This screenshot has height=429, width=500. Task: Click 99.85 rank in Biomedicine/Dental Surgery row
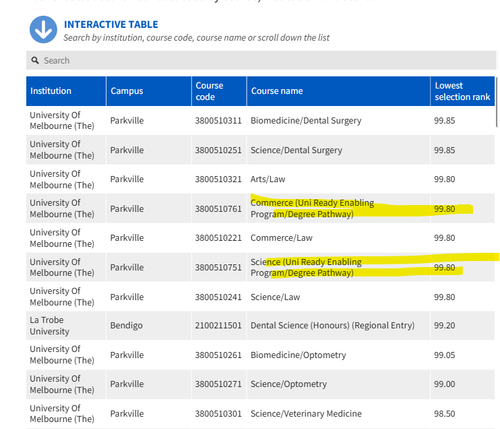coord(444,120)
